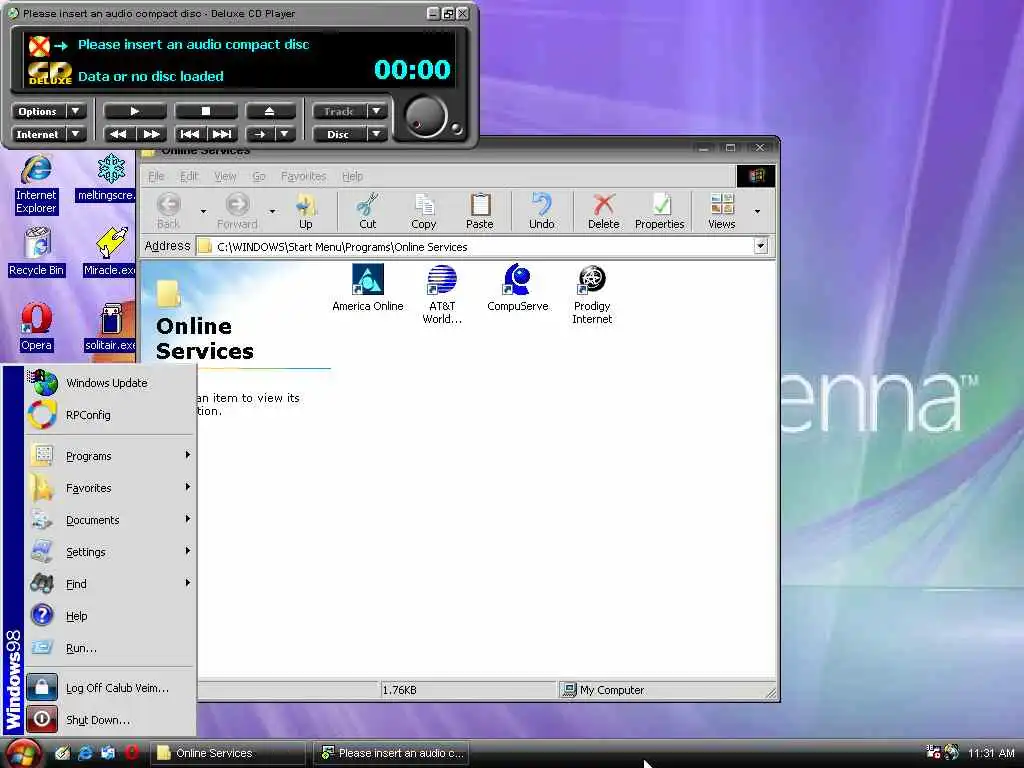The height and width of the screenshot is (768, 1024).
Task: Click Log Off Calub Veim in Start menu
Action: [111, 688]
